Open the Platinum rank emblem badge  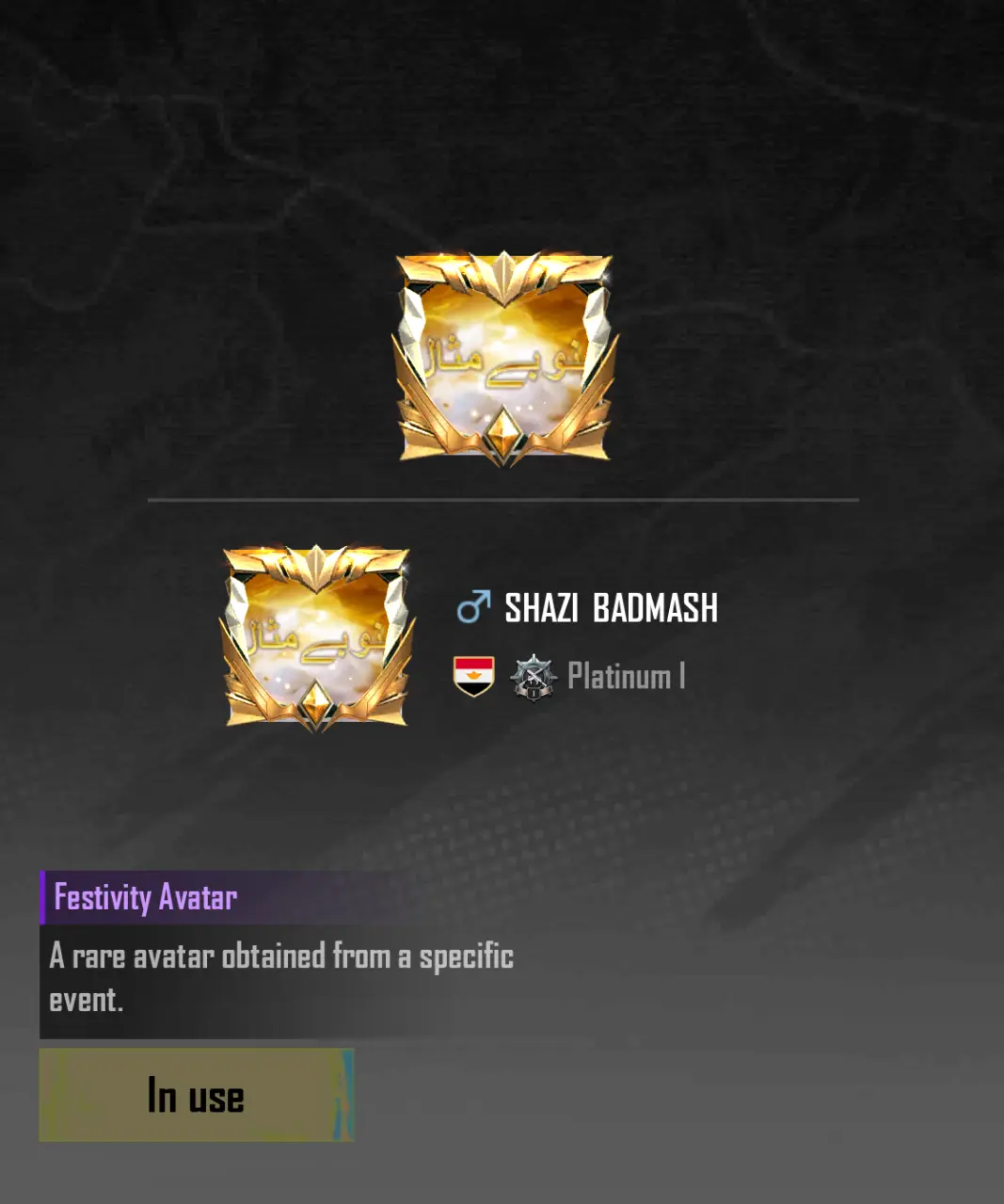pos(534,677)
